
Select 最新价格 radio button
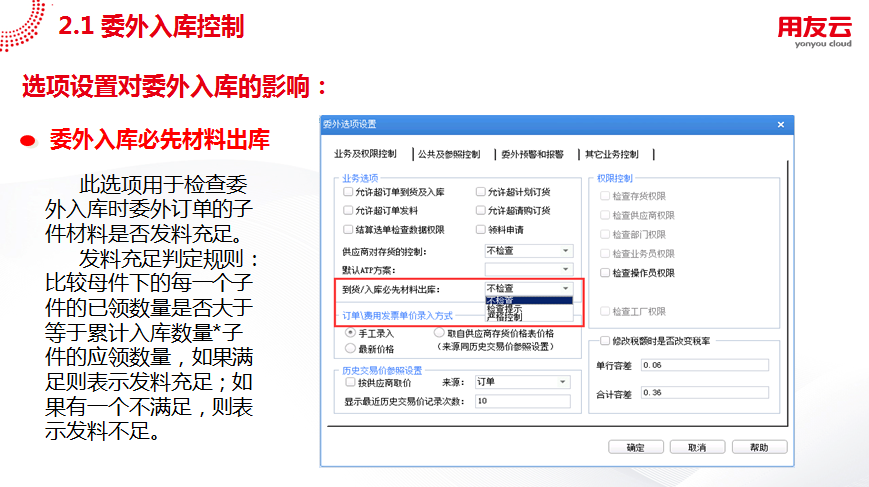coord(350,348)
